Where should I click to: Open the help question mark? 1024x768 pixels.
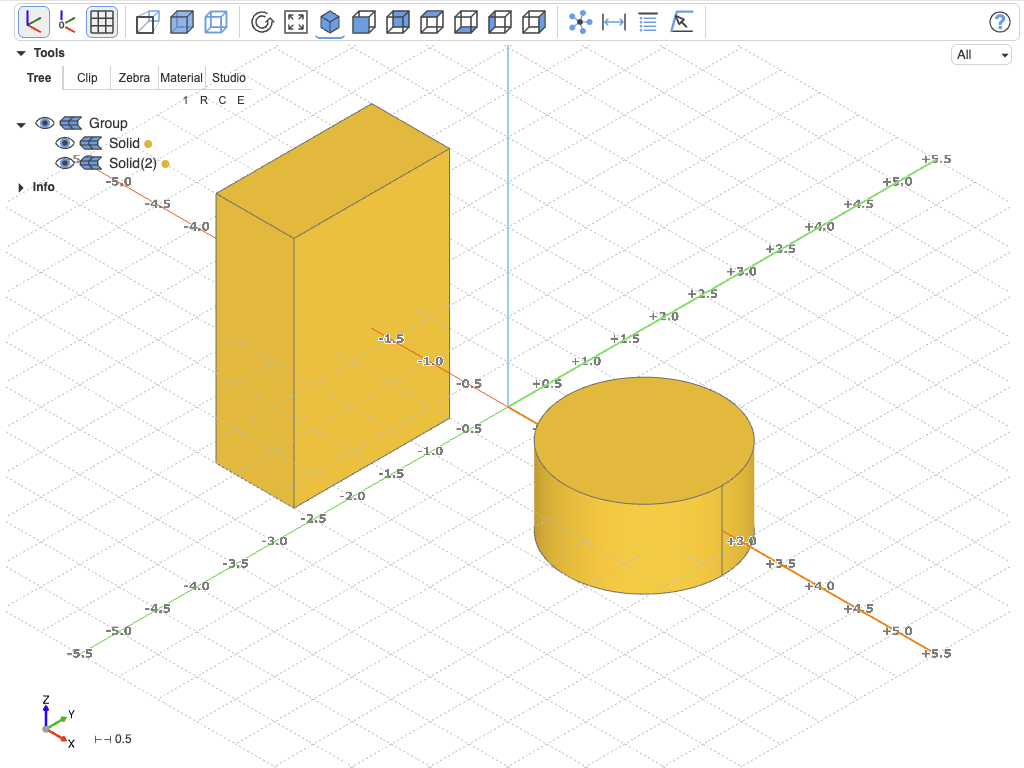[x=1000, y=22]
